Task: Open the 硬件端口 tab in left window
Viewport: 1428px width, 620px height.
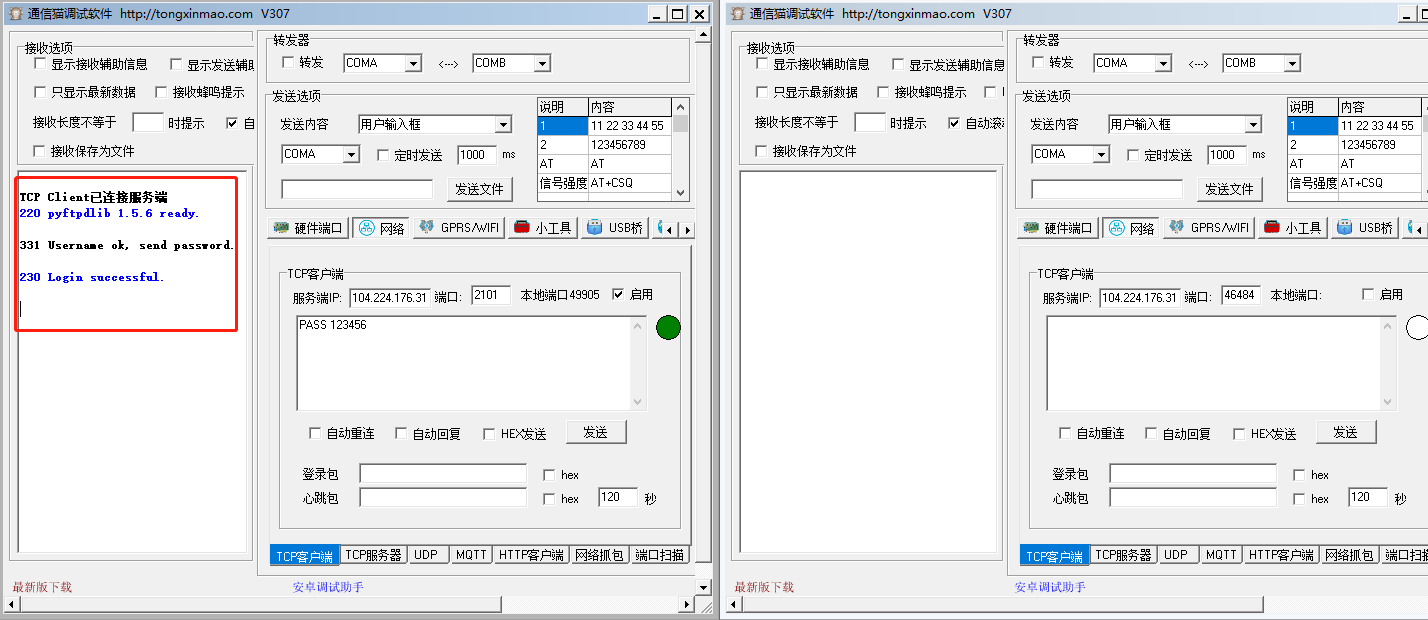Action: coord(307,228)
